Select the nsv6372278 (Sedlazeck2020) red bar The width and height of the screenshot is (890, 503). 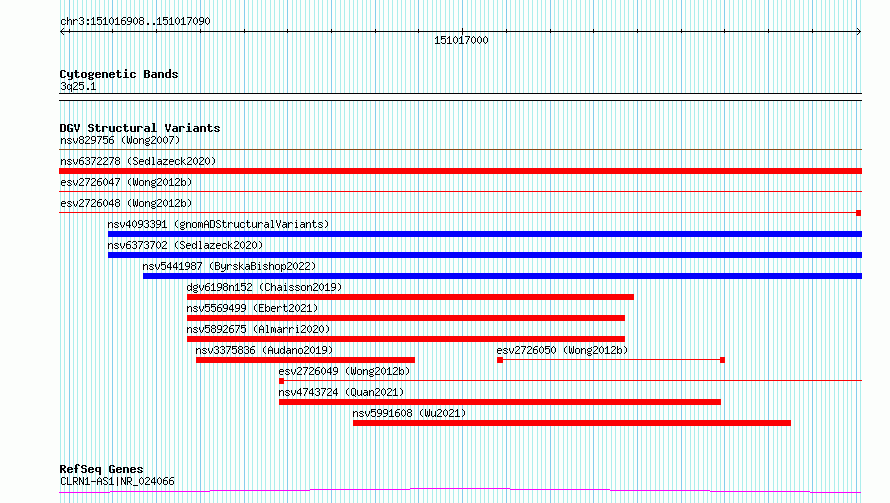point(460,171)
